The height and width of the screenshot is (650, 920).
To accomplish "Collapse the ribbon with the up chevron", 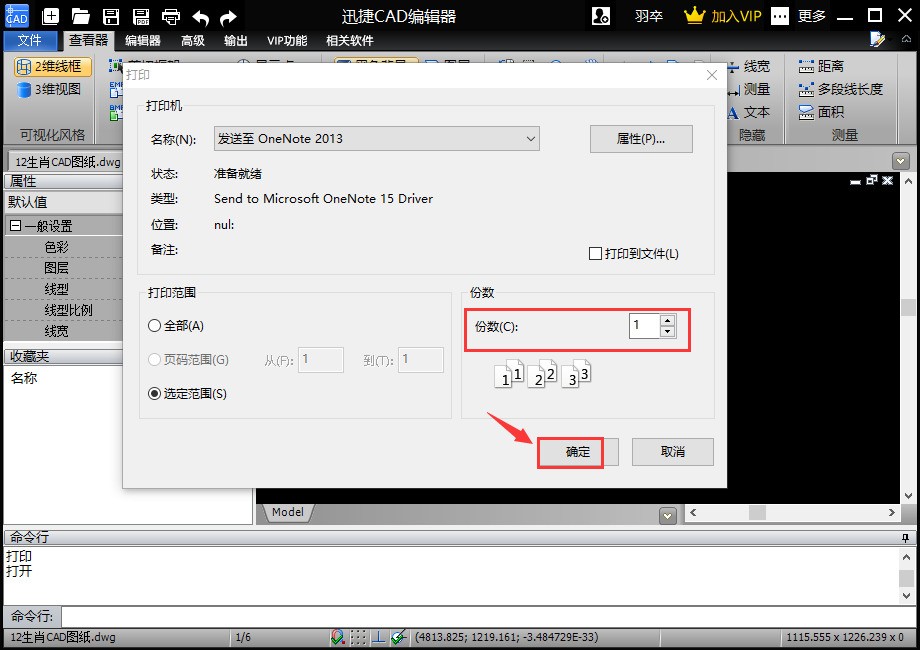I will [907, 39].
